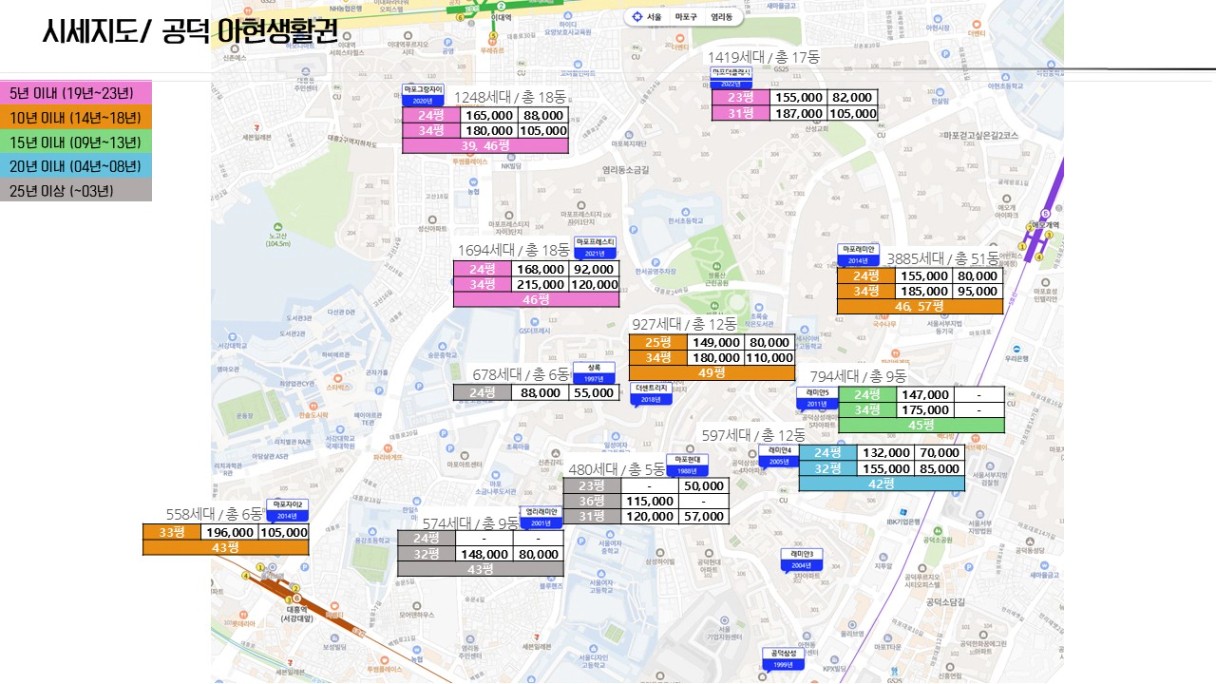Click the 115,000 price cell
The width and height of the screenshot is (1216, 684).
click(x=649, y=500)
